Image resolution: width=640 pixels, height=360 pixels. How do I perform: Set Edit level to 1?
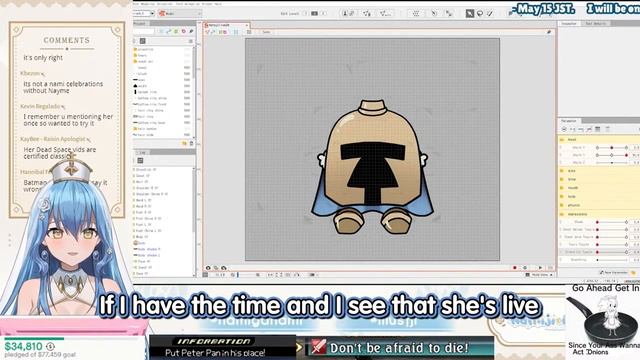click(305, 13)
